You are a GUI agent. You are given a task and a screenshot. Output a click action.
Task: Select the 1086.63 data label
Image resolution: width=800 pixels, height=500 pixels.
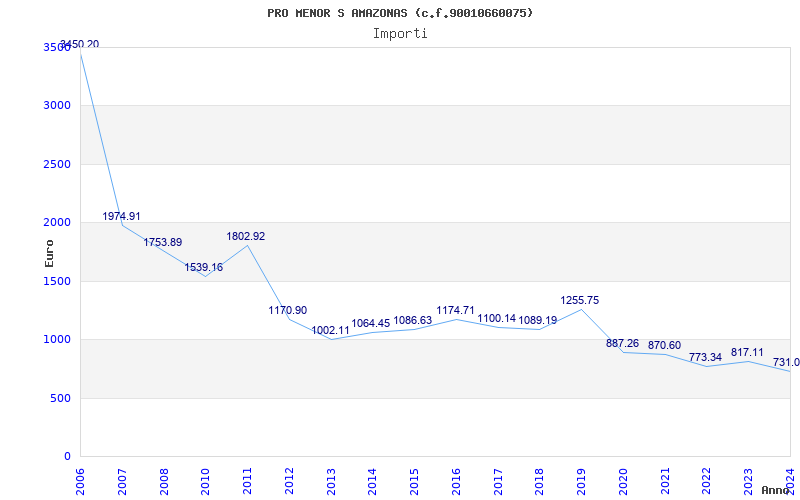tap(413, 320)
